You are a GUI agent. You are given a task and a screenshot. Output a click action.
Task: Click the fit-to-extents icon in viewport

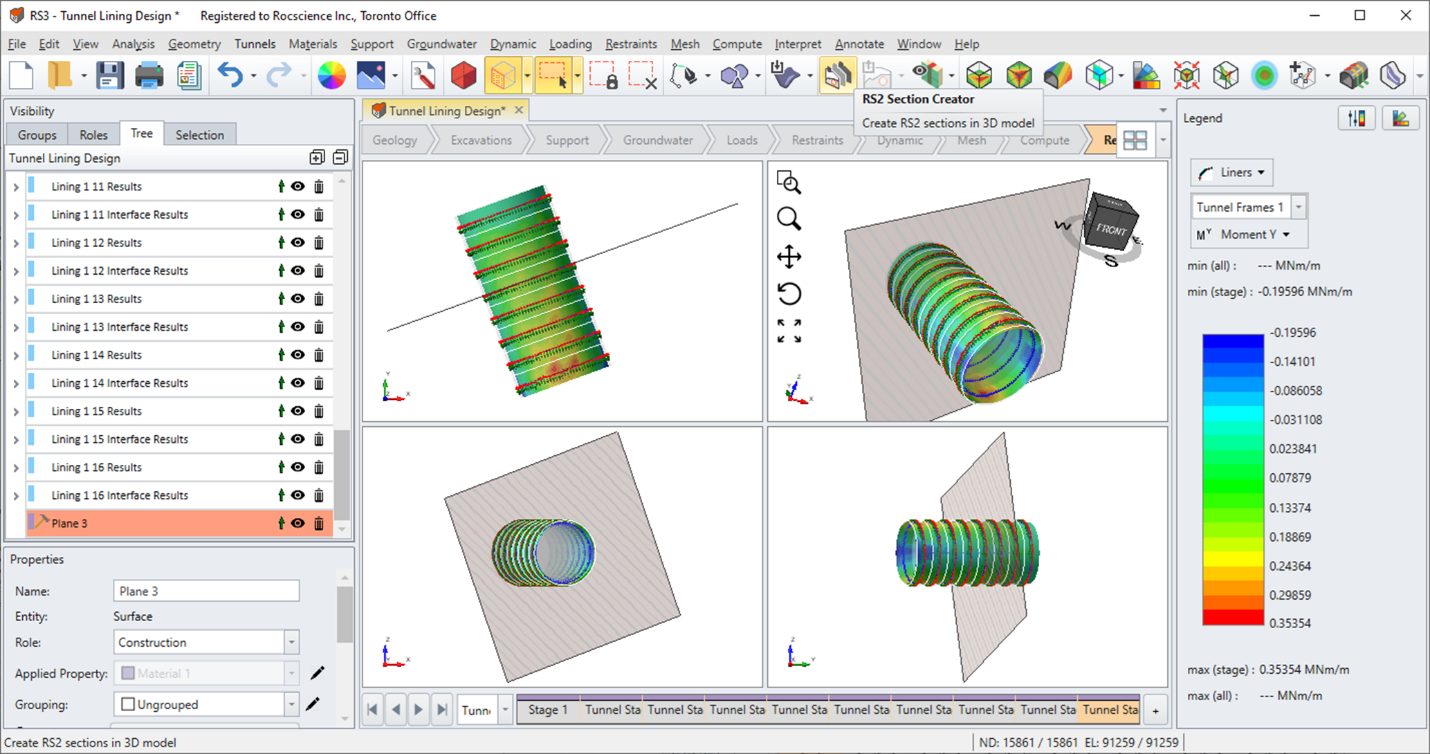789,331
